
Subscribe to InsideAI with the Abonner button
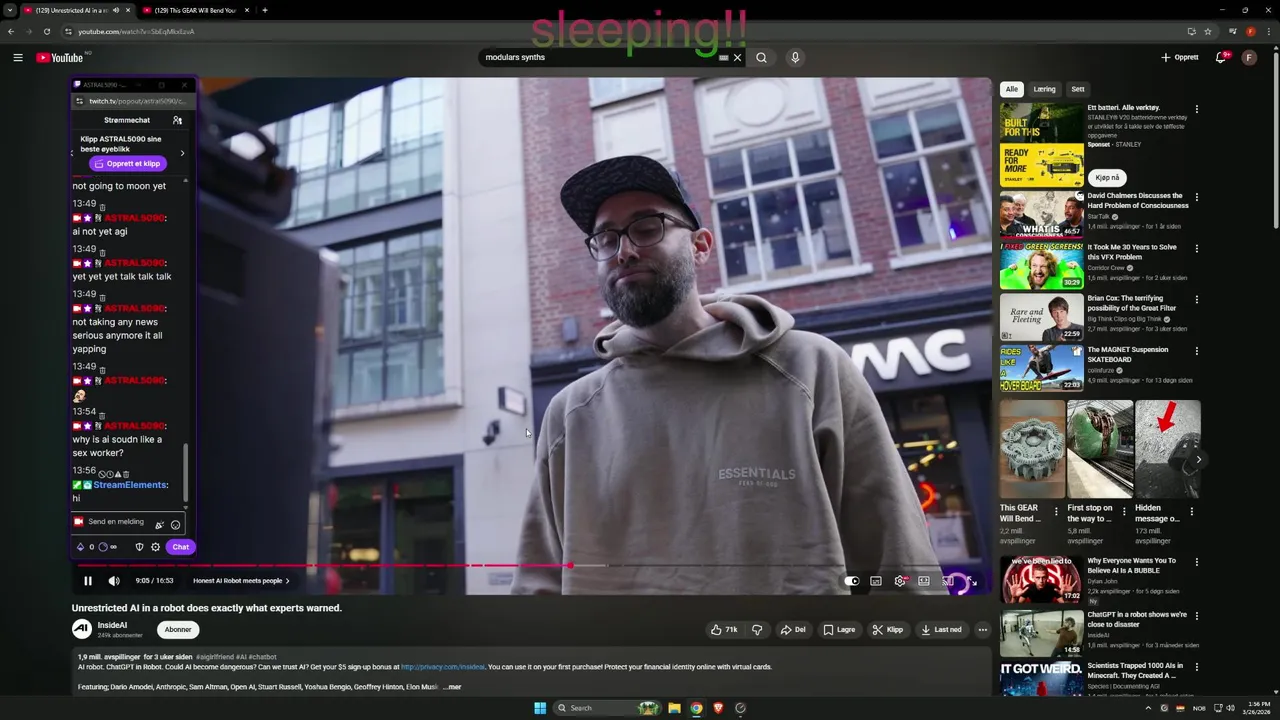tap(178, 630)
